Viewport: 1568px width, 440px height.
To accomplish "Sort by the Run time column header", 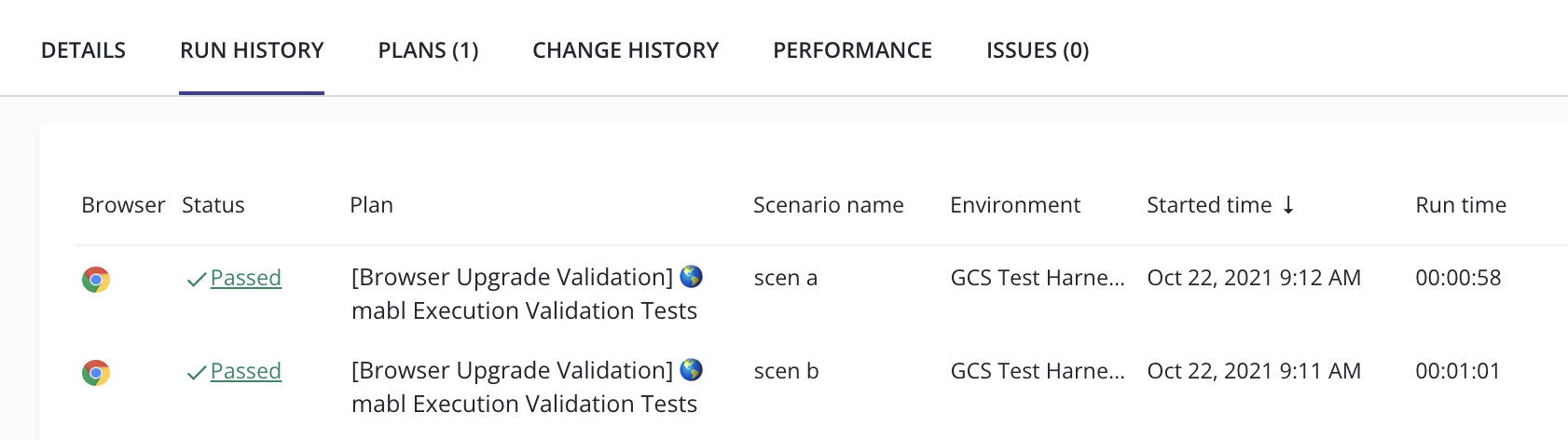I will pyautogui.click(x=1461, y=205).
